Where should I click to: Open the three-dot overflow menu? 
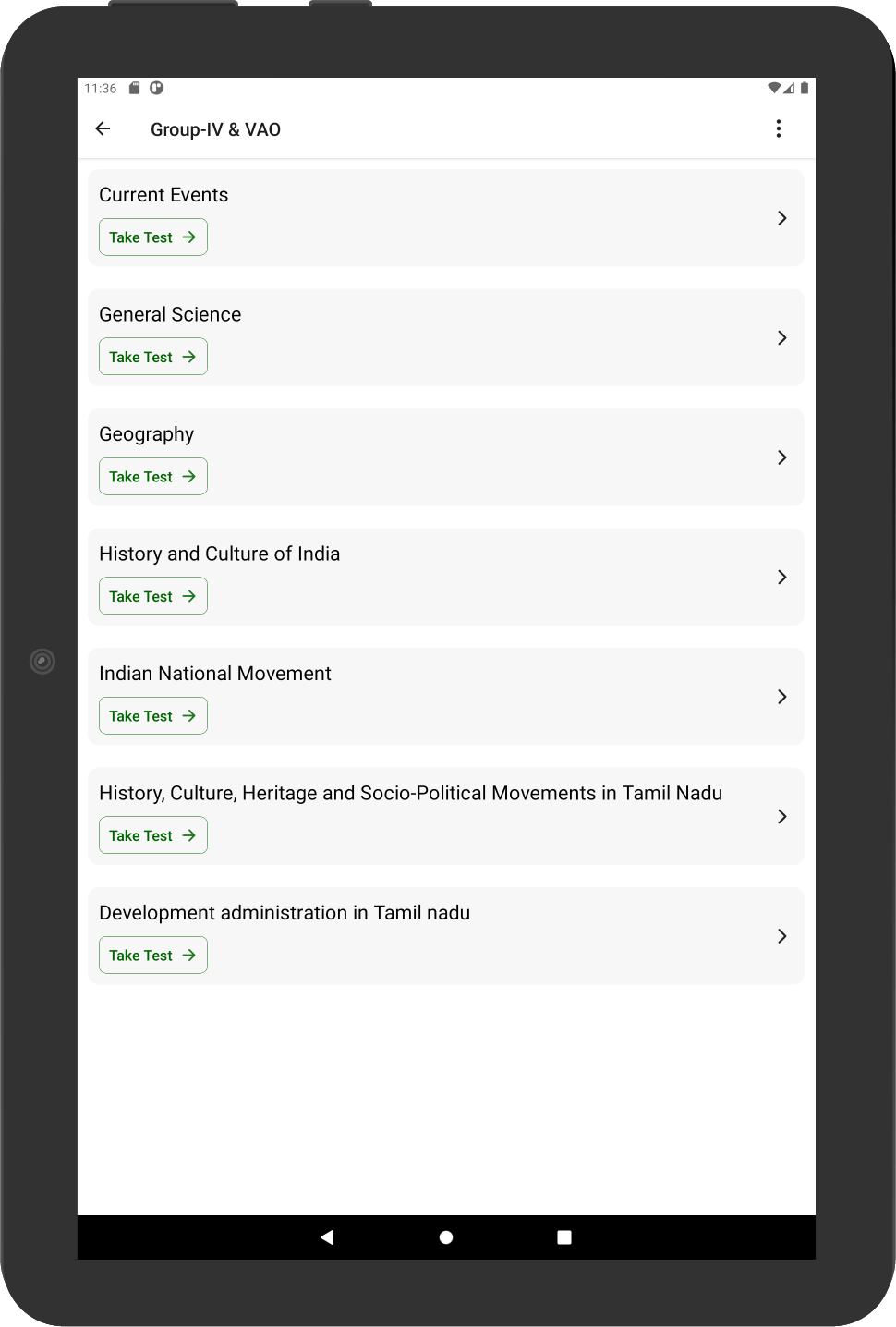click(x=779, y=128)
